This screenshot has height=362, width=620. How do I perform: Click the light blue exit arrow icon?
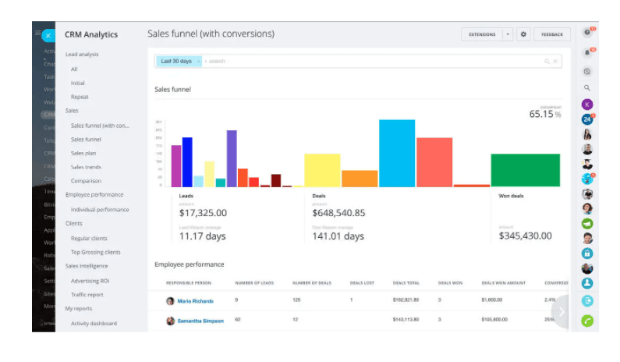coord(587,301)
